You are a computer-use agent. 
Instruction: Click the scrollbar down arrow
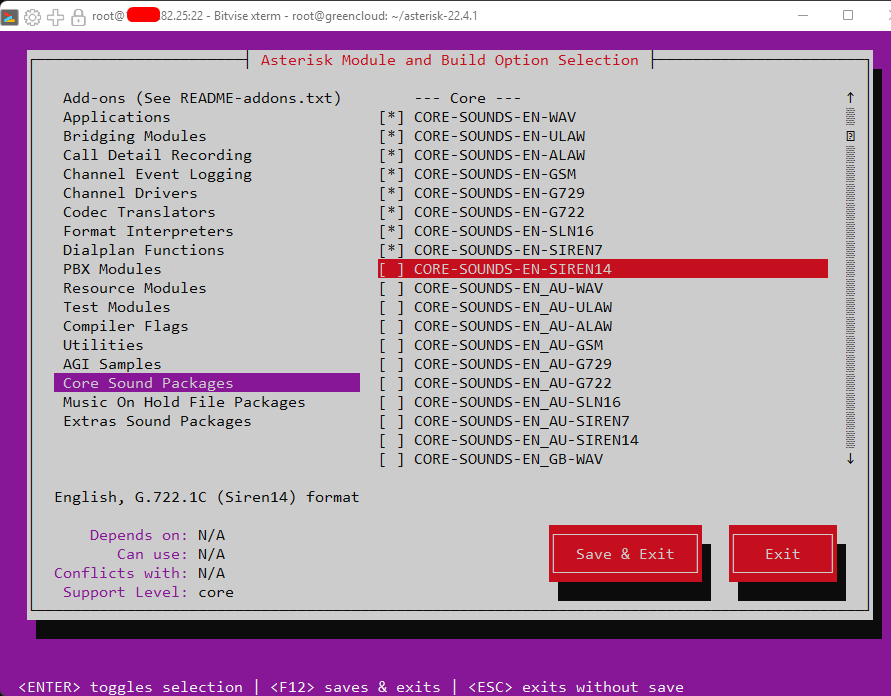(850, 459)
